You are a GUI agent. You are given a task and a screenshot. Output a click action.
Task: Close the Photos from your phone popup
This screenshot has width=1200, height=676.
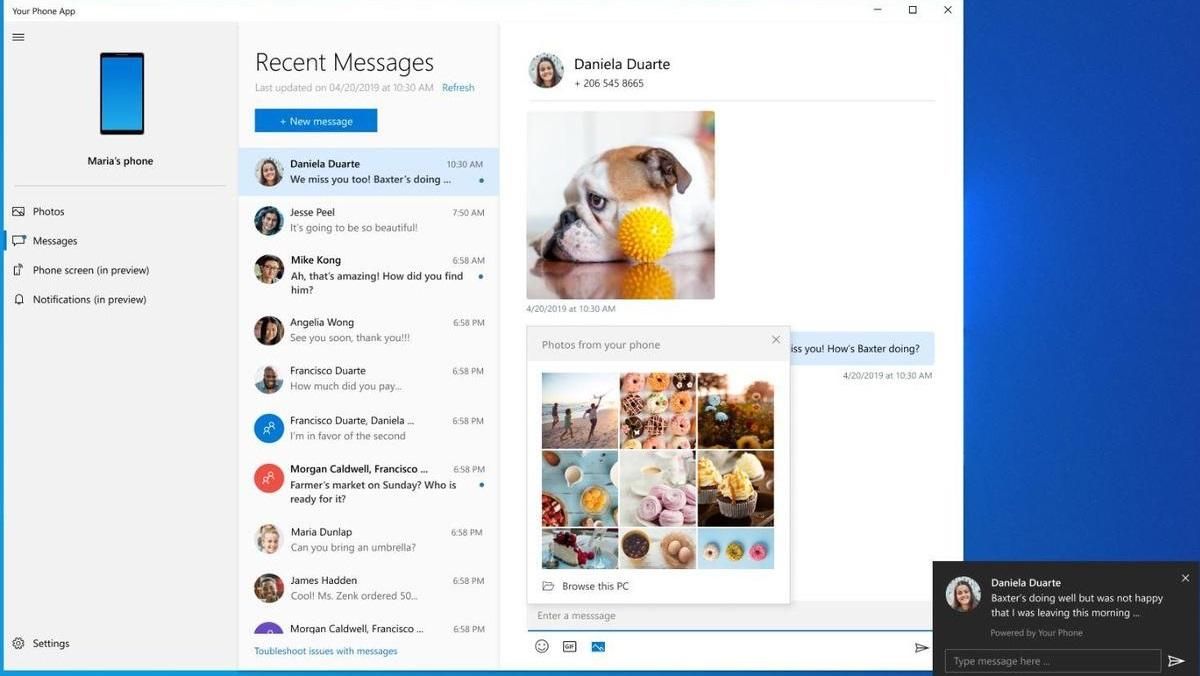coord(776,340)
